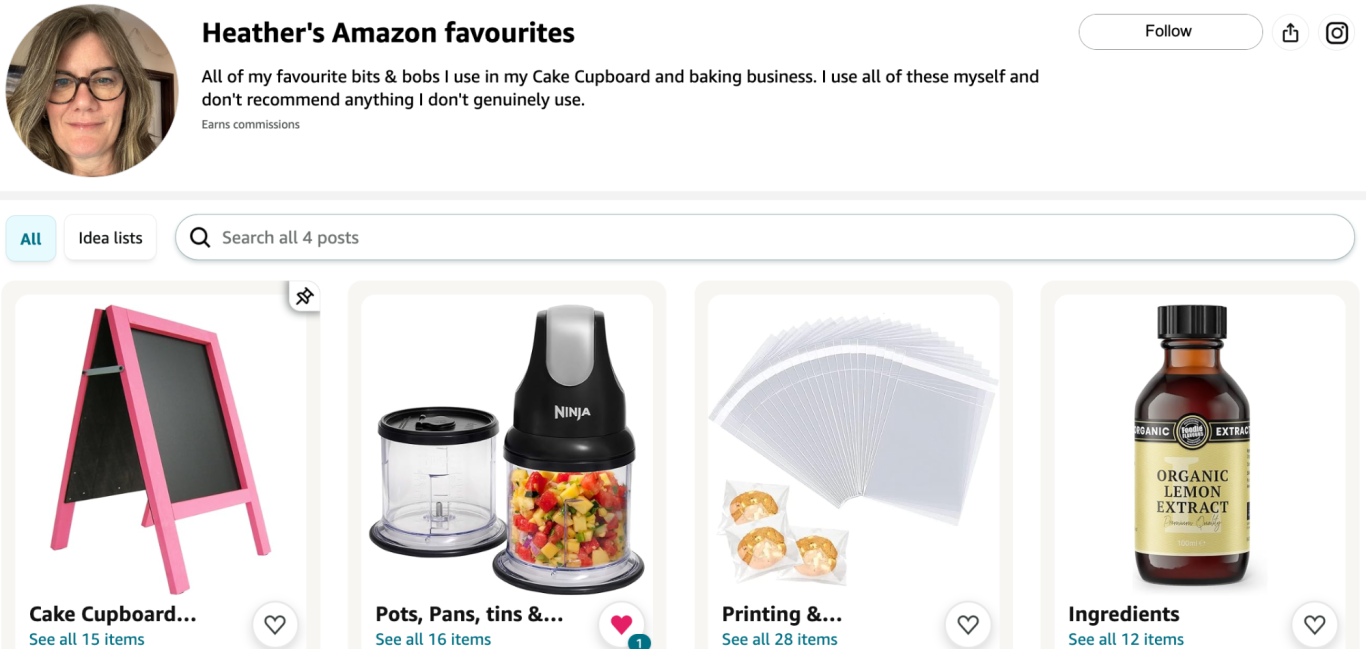Focus the Search all 4 posts field

tap(765, 238)
